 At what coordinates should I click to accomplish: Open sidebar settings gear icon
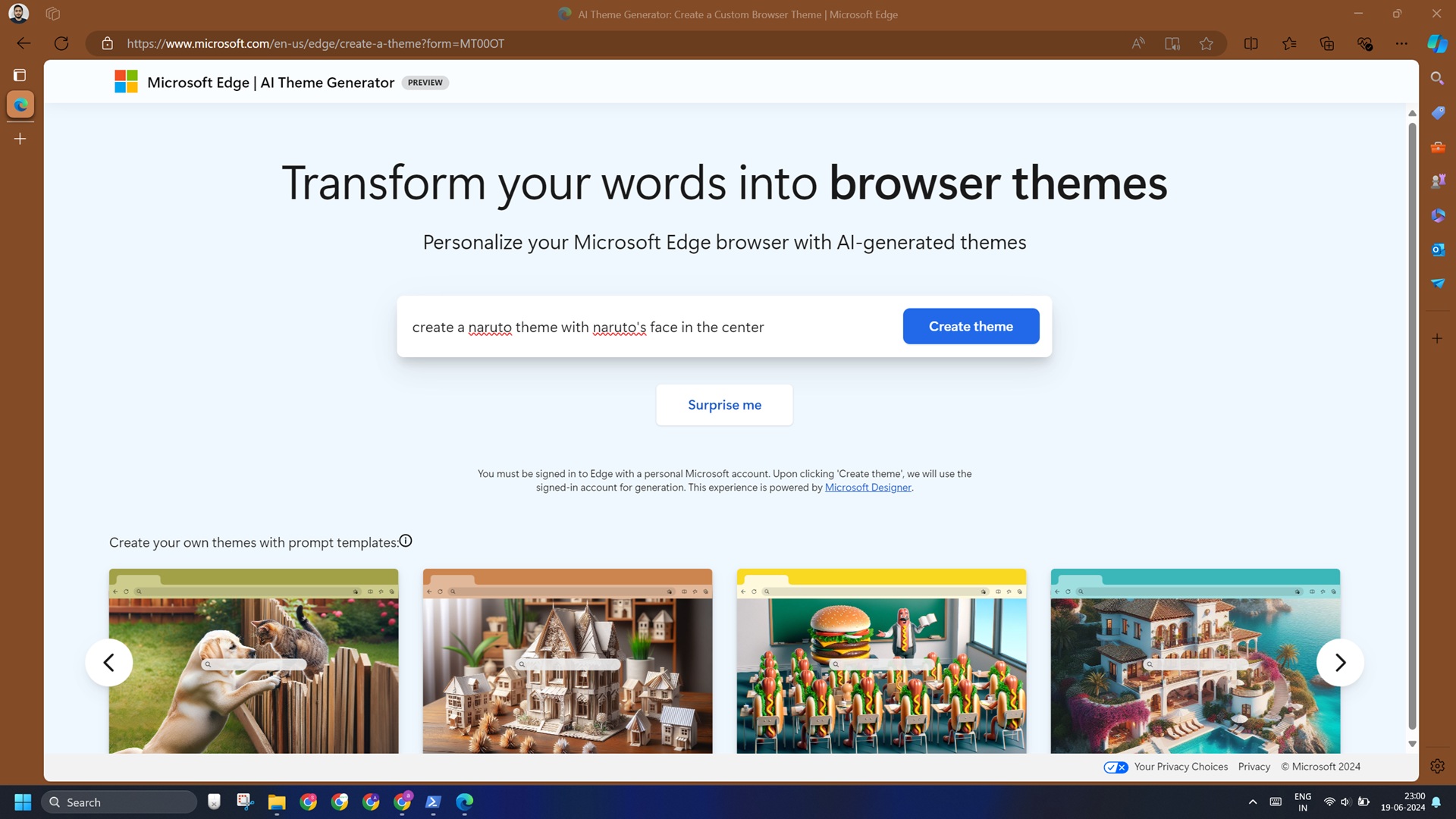pos(1437,766)
